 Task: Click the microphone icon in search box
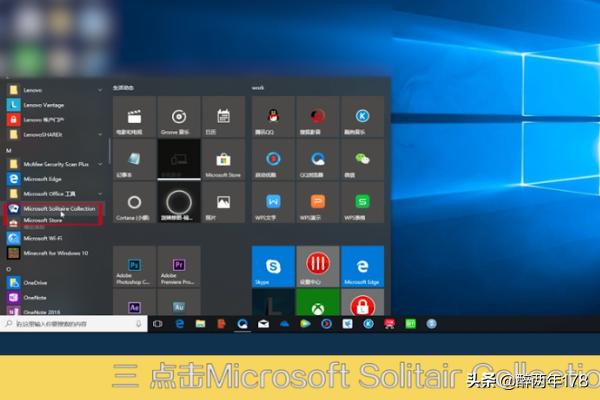[x=139, y=324]
